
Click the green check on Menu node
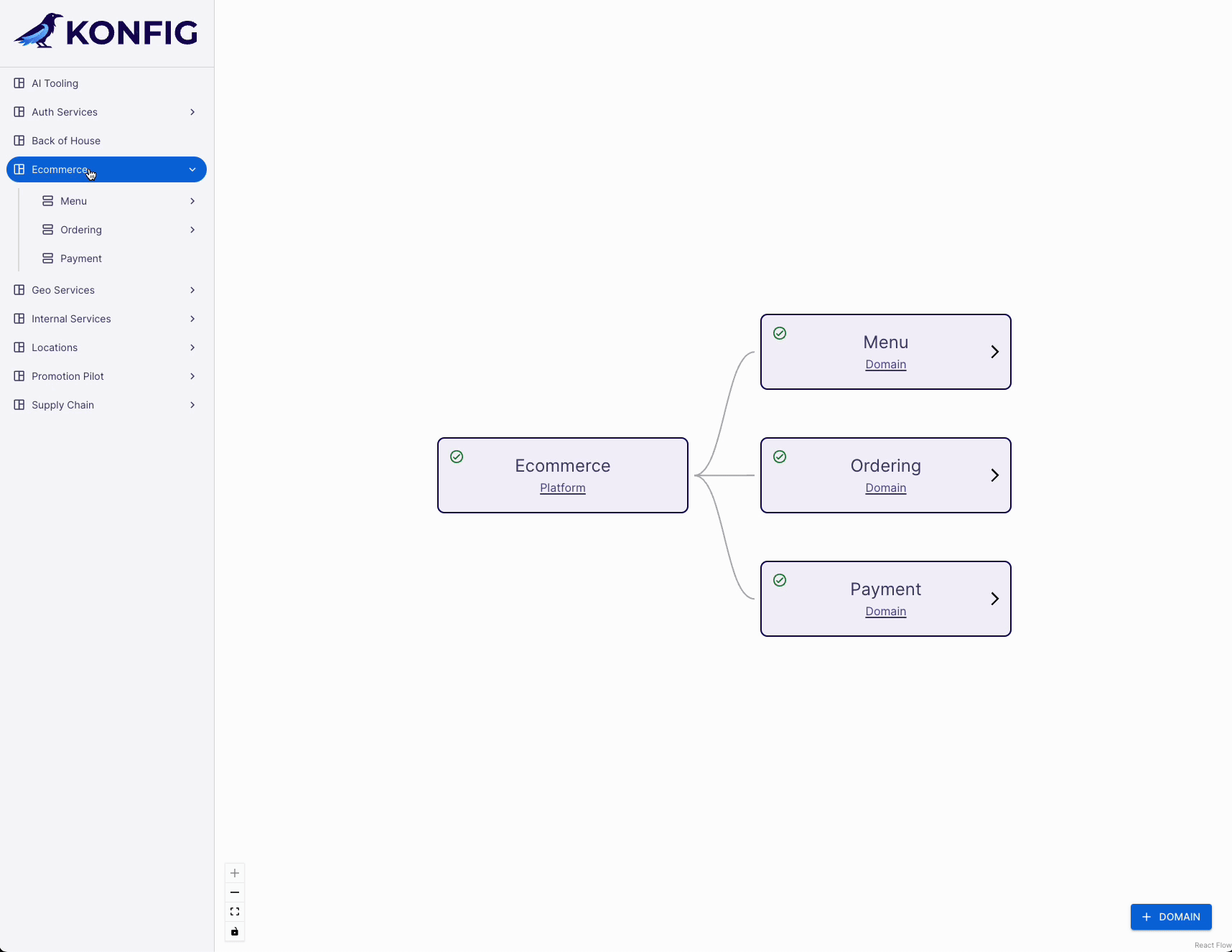tap(780, 333)
